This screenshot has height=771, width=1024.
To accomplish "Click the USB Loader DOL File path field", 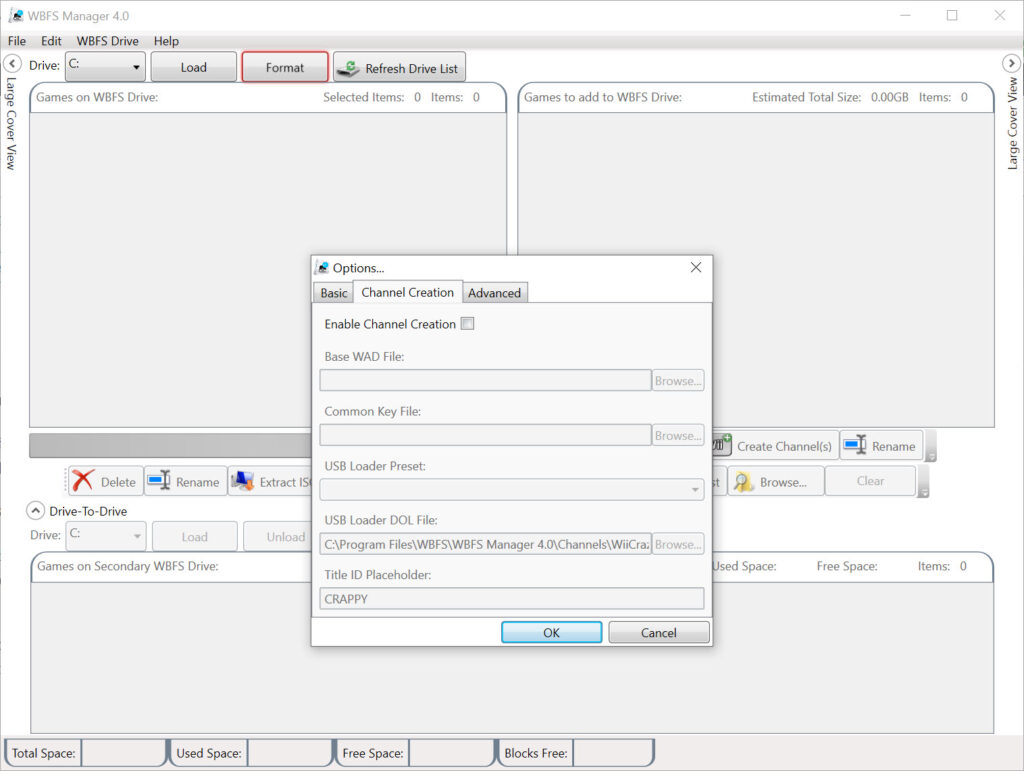I will click(x=485, y=544).
